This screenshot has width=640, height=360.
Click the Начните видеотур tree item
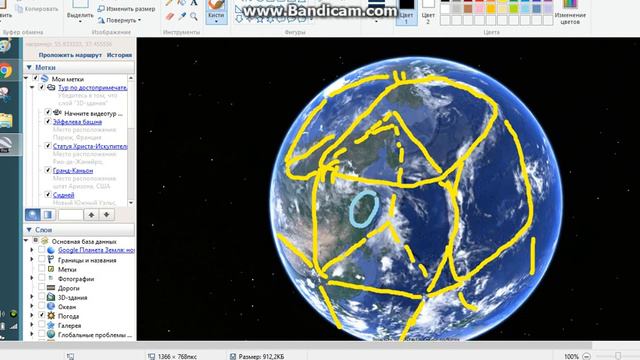pos(93,113)
